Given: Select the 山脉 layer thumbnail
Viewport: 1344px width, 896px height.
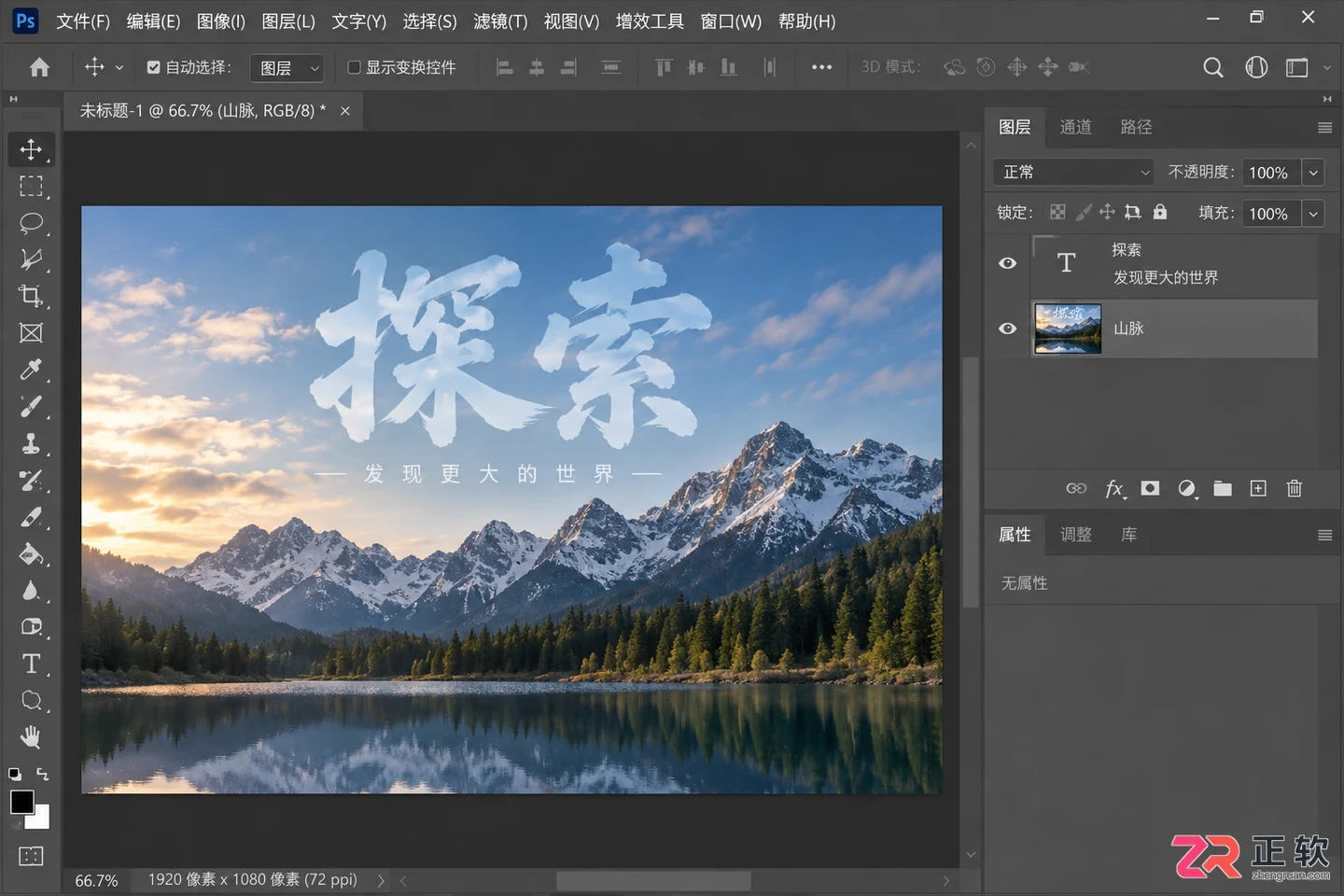Looking at the screenshot, I should [1068, 329].
